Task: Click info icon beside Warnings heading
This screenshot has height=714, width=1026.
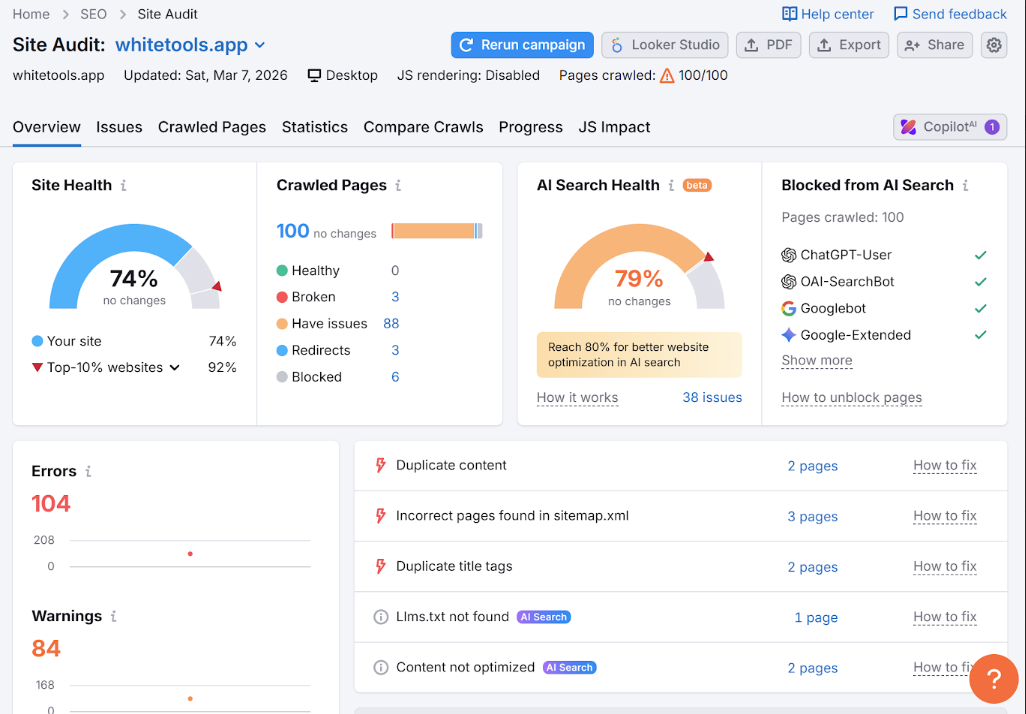Action: [x=113, y=617]
